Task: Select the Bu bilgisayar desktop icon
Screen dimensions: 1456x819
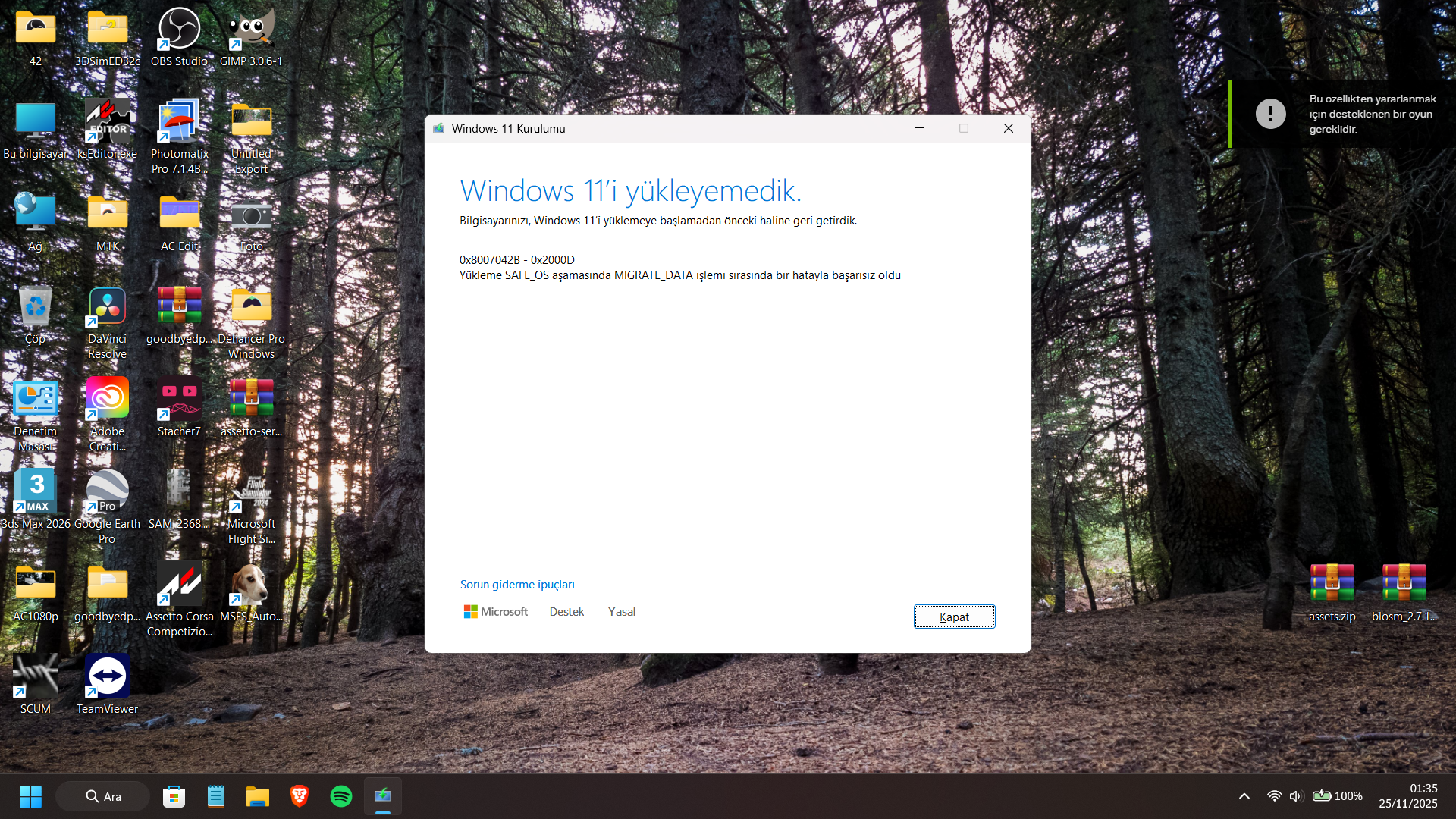Action: click(36, 121)
